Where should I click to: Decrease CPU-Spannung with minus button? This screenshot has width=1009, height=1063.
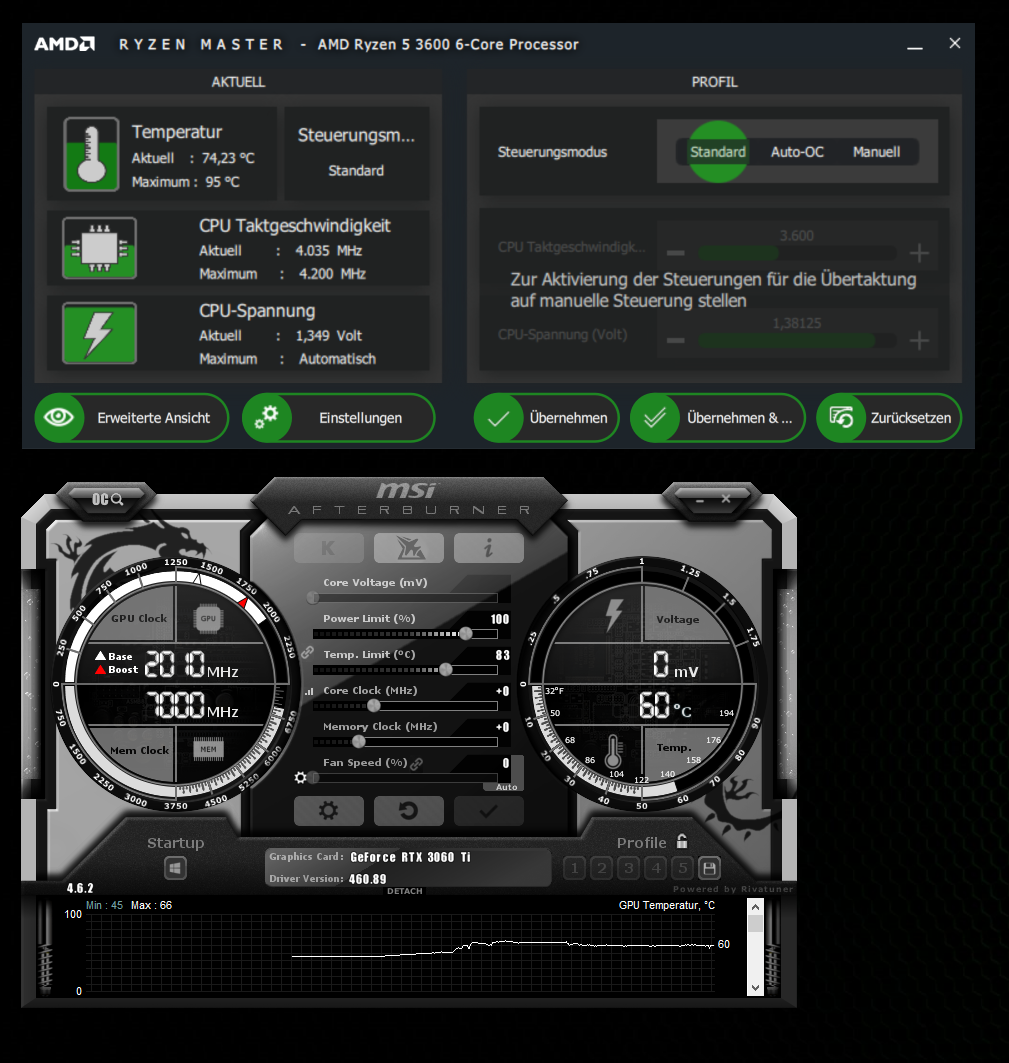coord(675,340)
